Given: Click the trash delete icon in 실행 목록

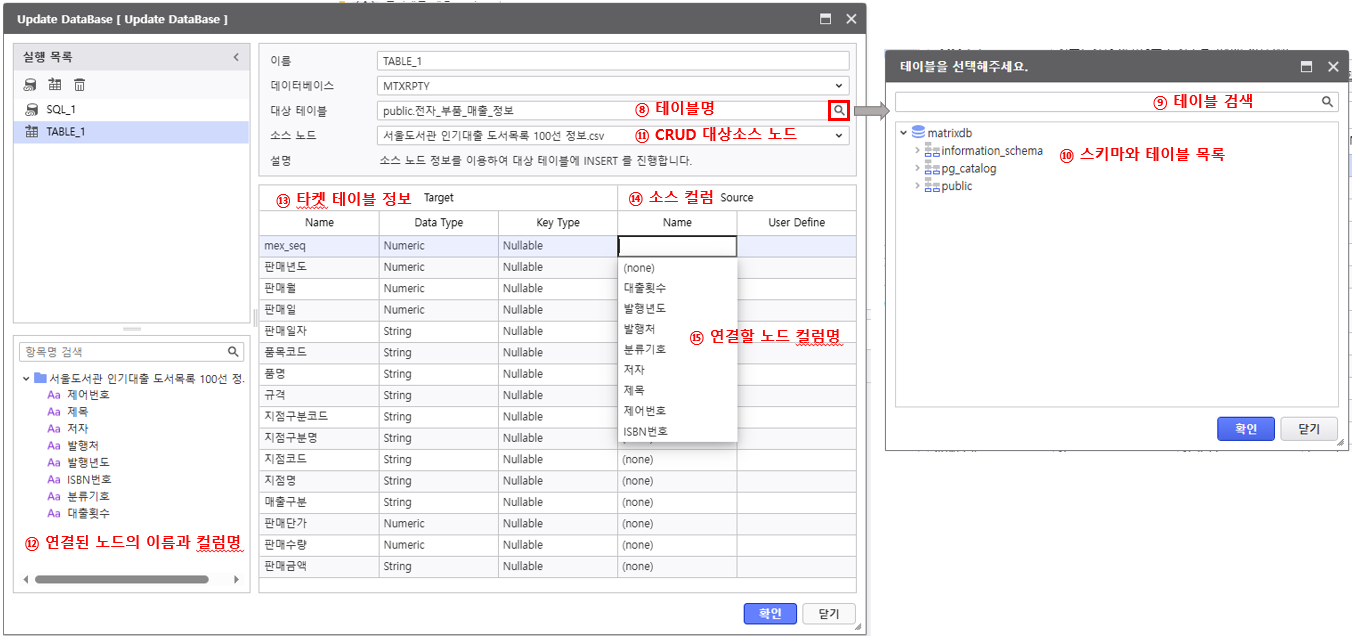Looking at the screenshot, I should point(80,84).
